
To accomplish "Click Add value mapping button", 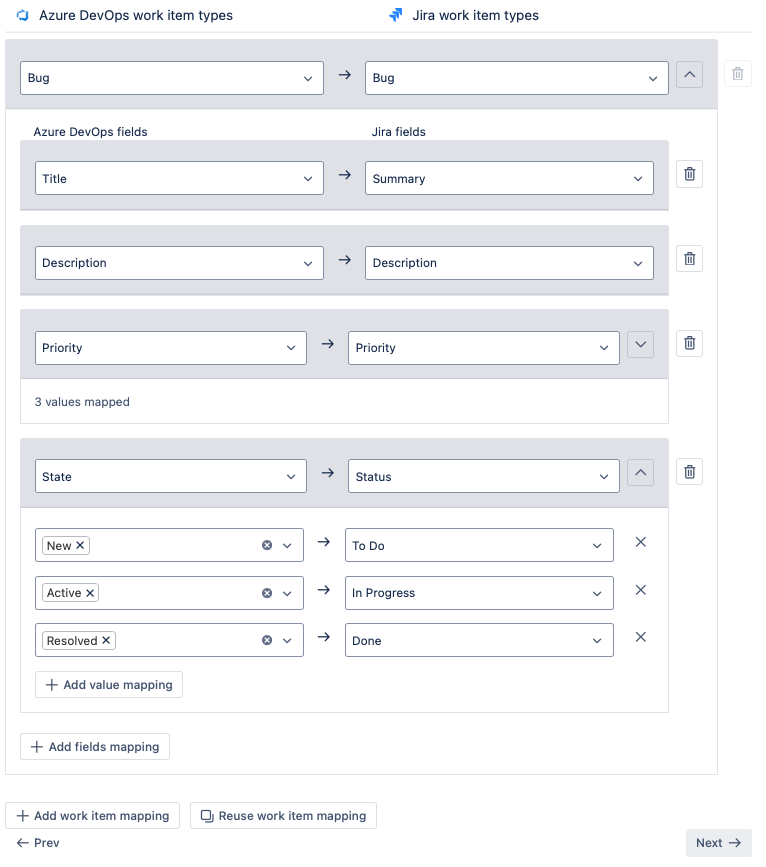I will tap(109, 685).
